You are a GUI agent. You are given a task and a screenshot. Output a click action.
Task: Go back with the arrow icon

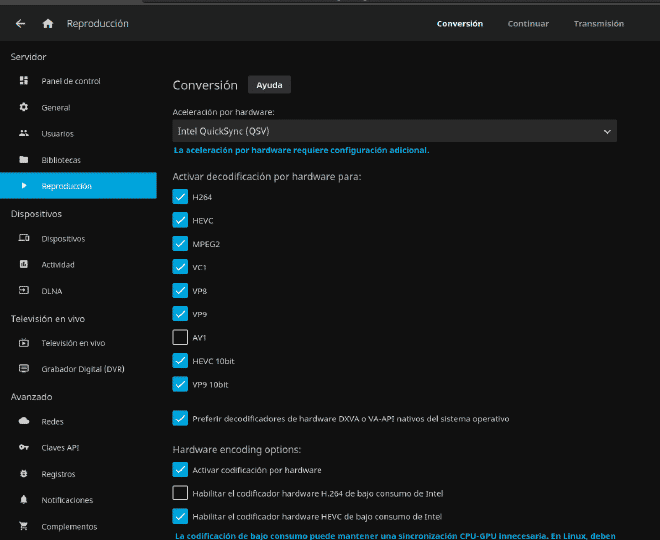point(20,24)
